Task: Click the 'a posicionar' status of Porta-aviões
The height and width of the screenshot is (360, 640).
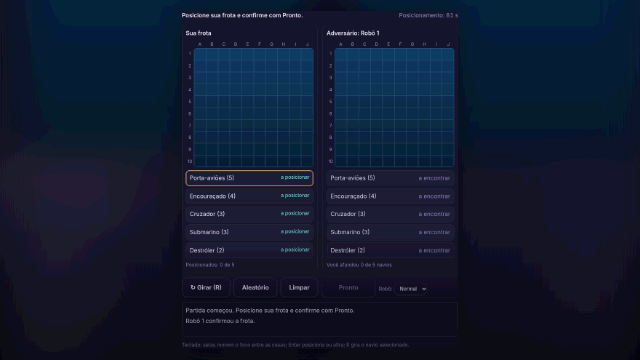Action: pyautogui.click(x=295, y=178)
